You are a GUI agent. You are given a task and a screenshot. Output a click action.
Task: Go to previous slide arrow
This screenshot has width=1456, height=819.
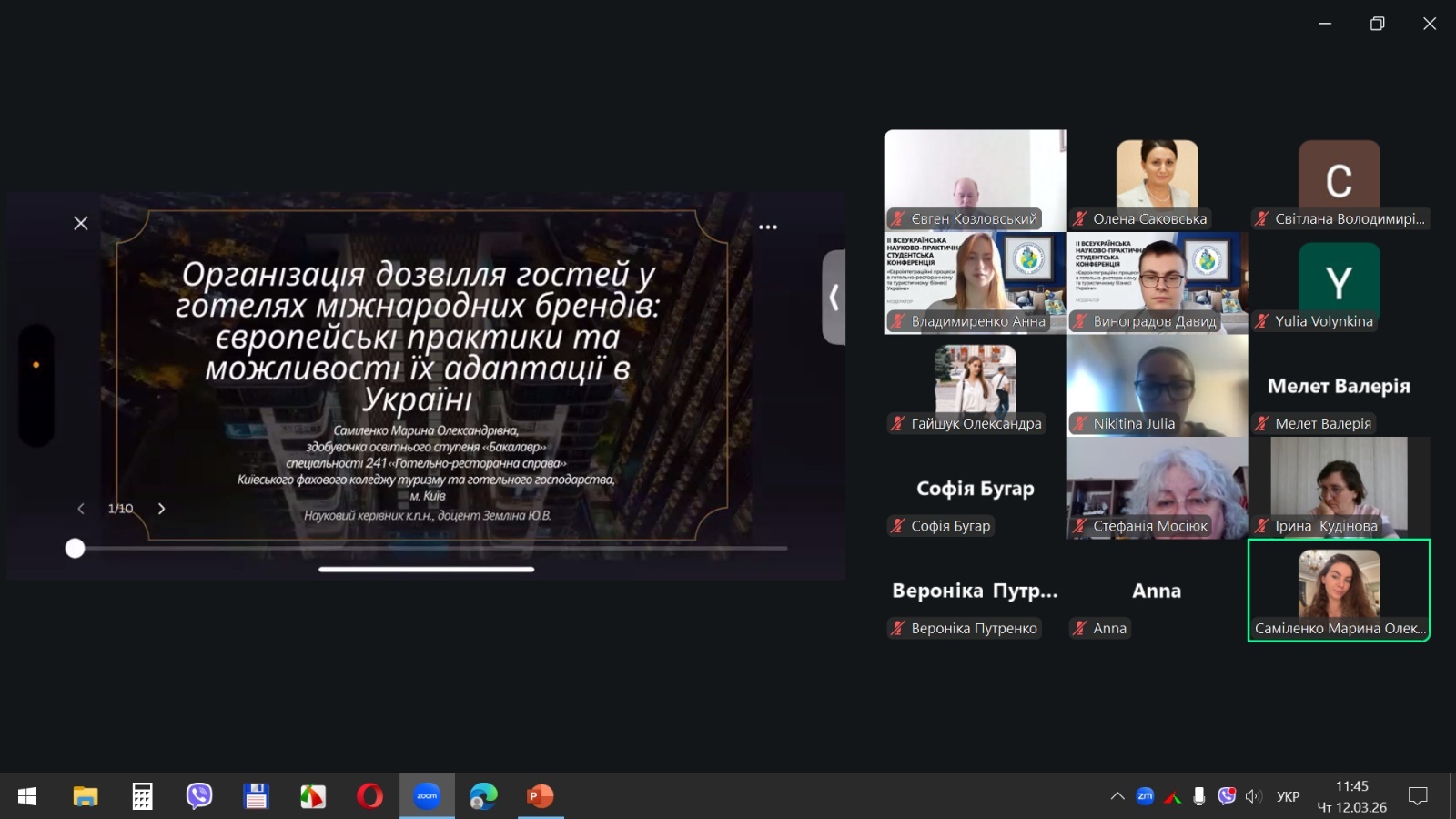point(81,509)
